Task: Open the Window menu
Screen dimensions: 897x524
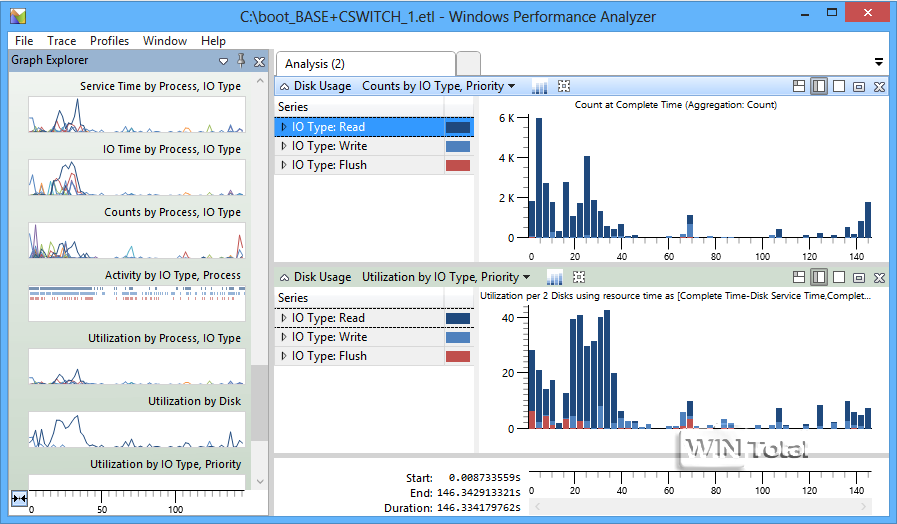Action: point(165,41)
